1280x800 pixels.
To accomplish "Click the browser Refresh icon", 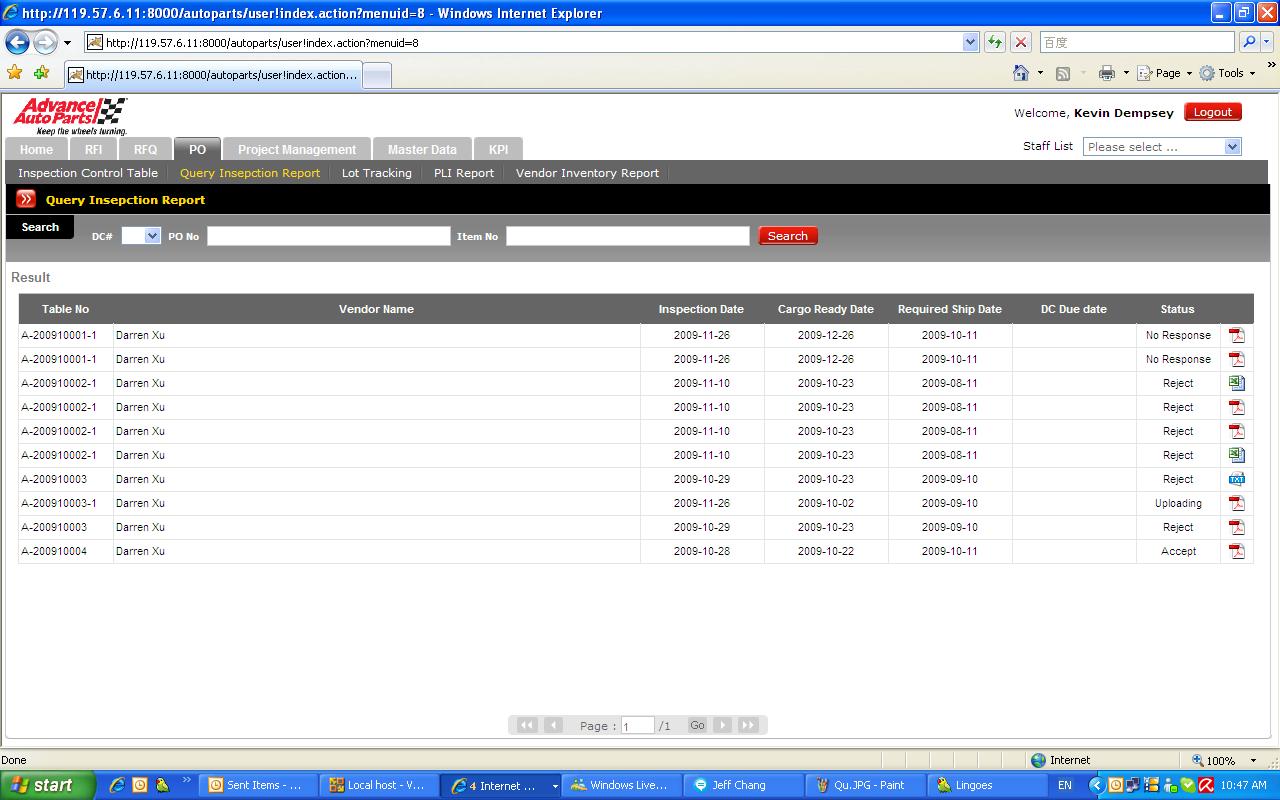I will (x=995, y=42).
